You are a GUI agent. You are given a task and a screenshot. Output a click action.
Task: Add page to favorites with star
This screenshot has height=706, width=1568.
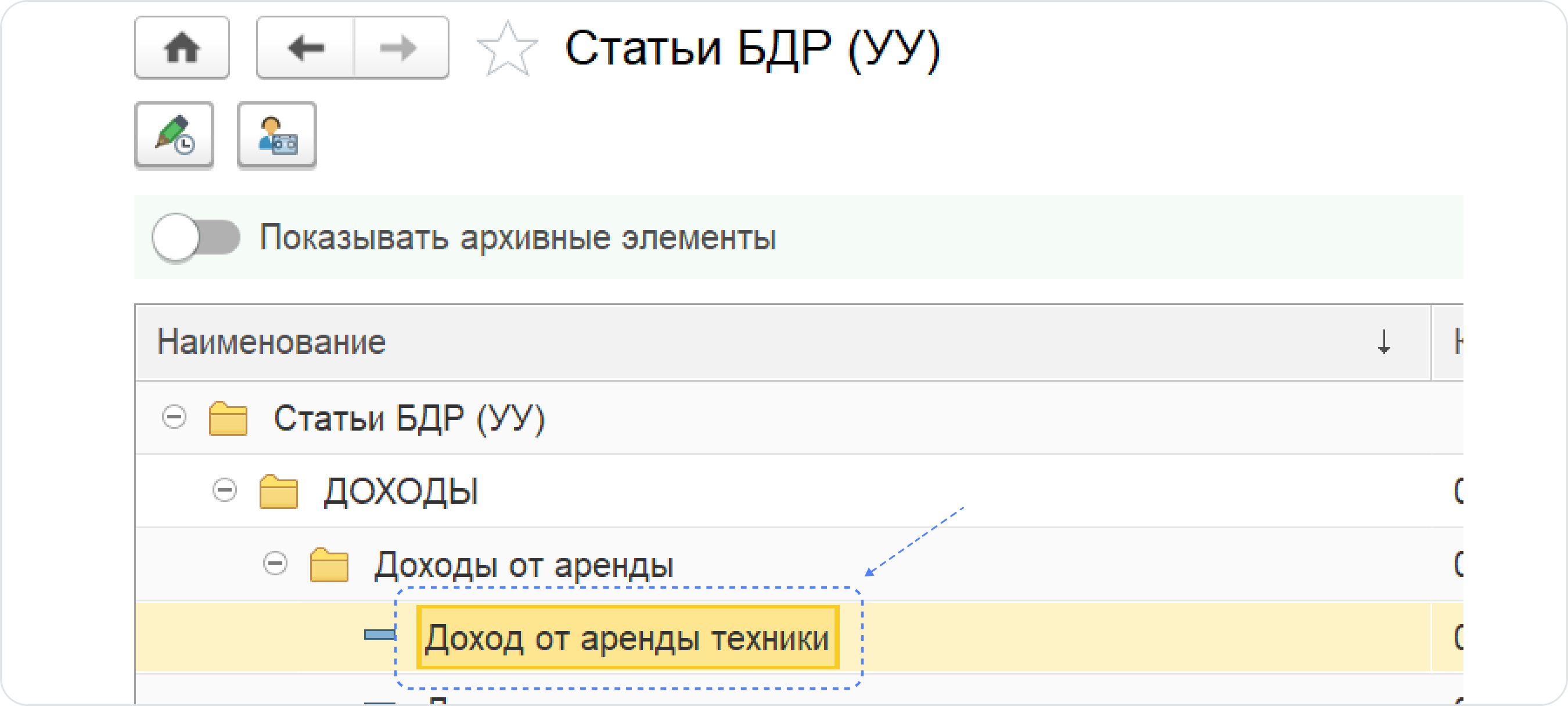[x=508, y=49]
